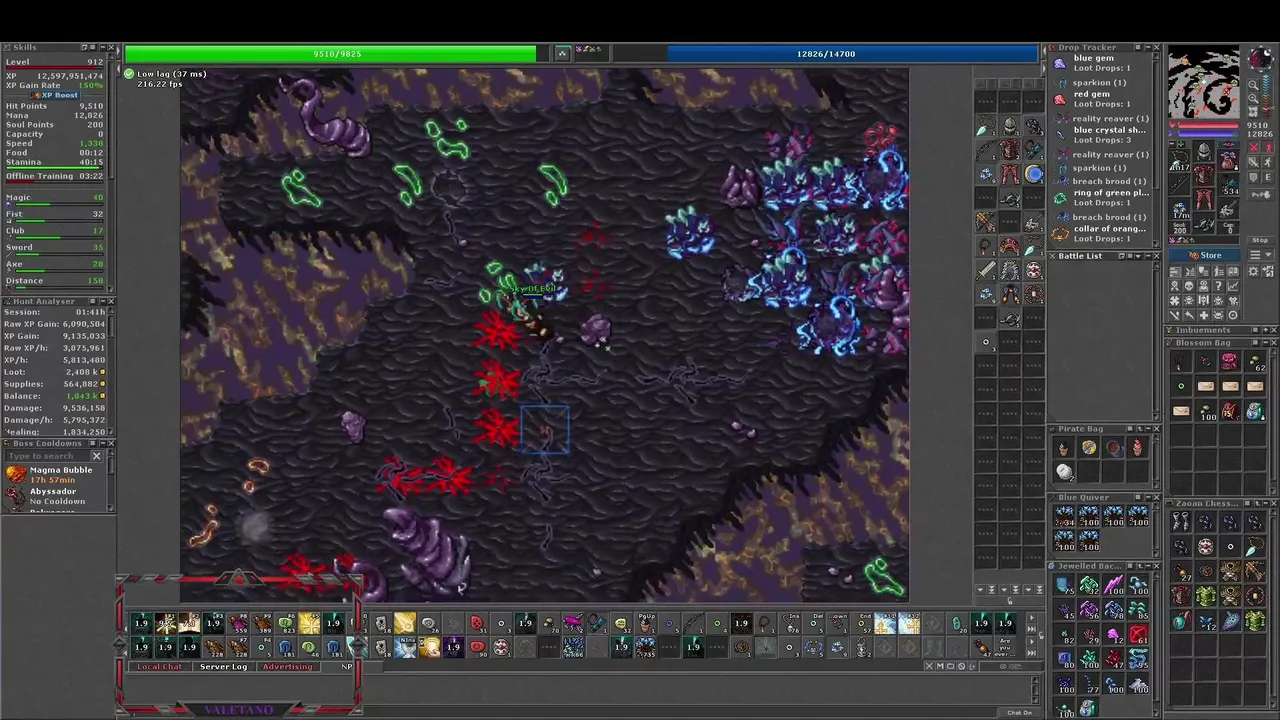
Task: Click pink pouch in Blossom Bag
Action: [x=1230, y=361]
